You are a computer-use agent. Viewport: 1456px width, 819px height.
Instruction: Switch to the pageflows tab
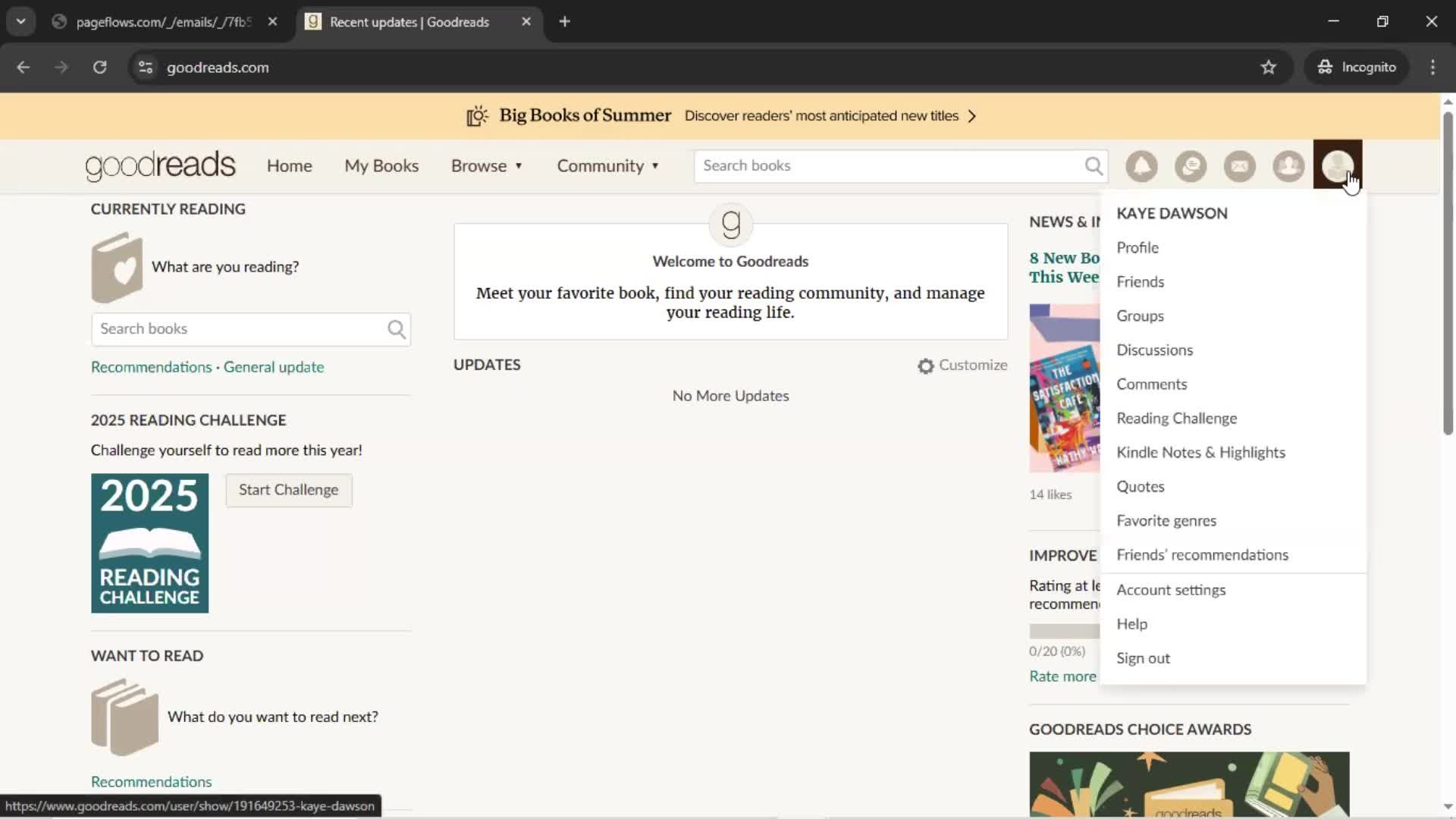[163, 22]
